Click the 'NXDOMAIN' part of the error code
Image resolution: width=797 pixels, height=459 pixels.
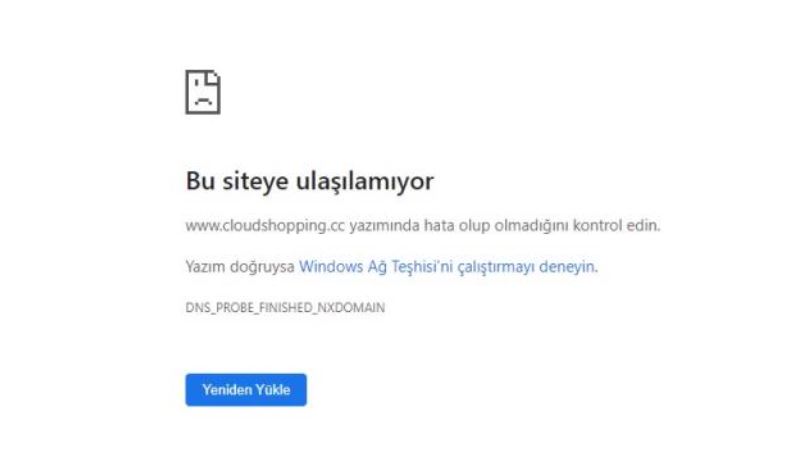point(351,308)
